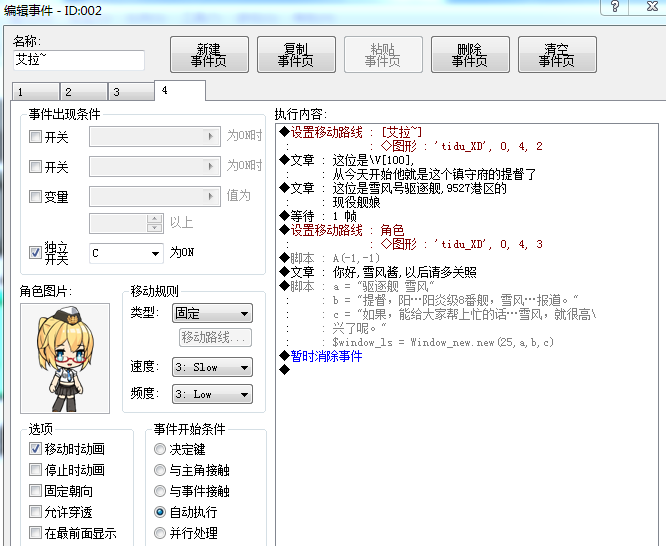Select event page tab 4
This screenshot has width=666, height=546.
click(x=180, y=90)
